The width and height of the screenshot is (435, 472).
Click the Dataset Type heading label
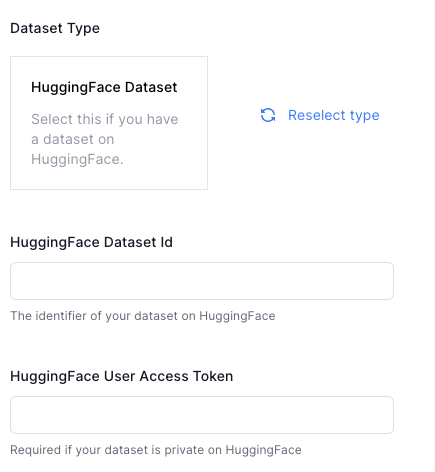point(55,28)
